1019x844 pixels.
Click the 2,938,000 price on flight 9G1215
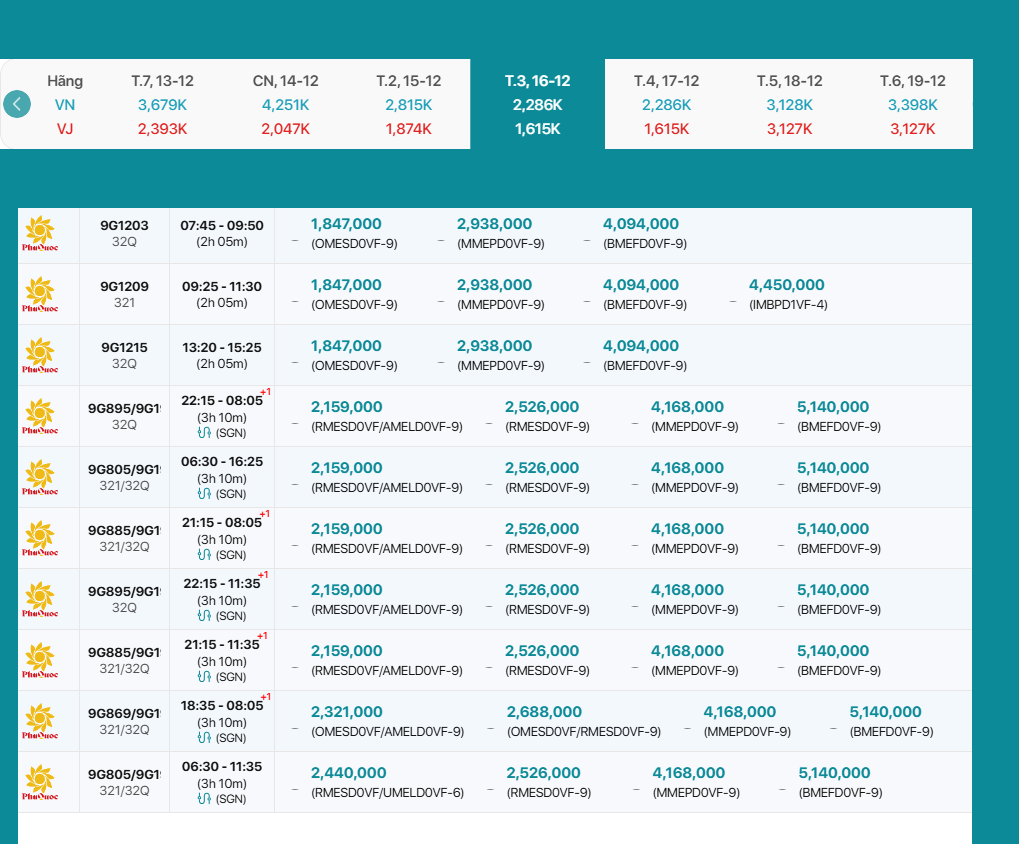(494, 346)
